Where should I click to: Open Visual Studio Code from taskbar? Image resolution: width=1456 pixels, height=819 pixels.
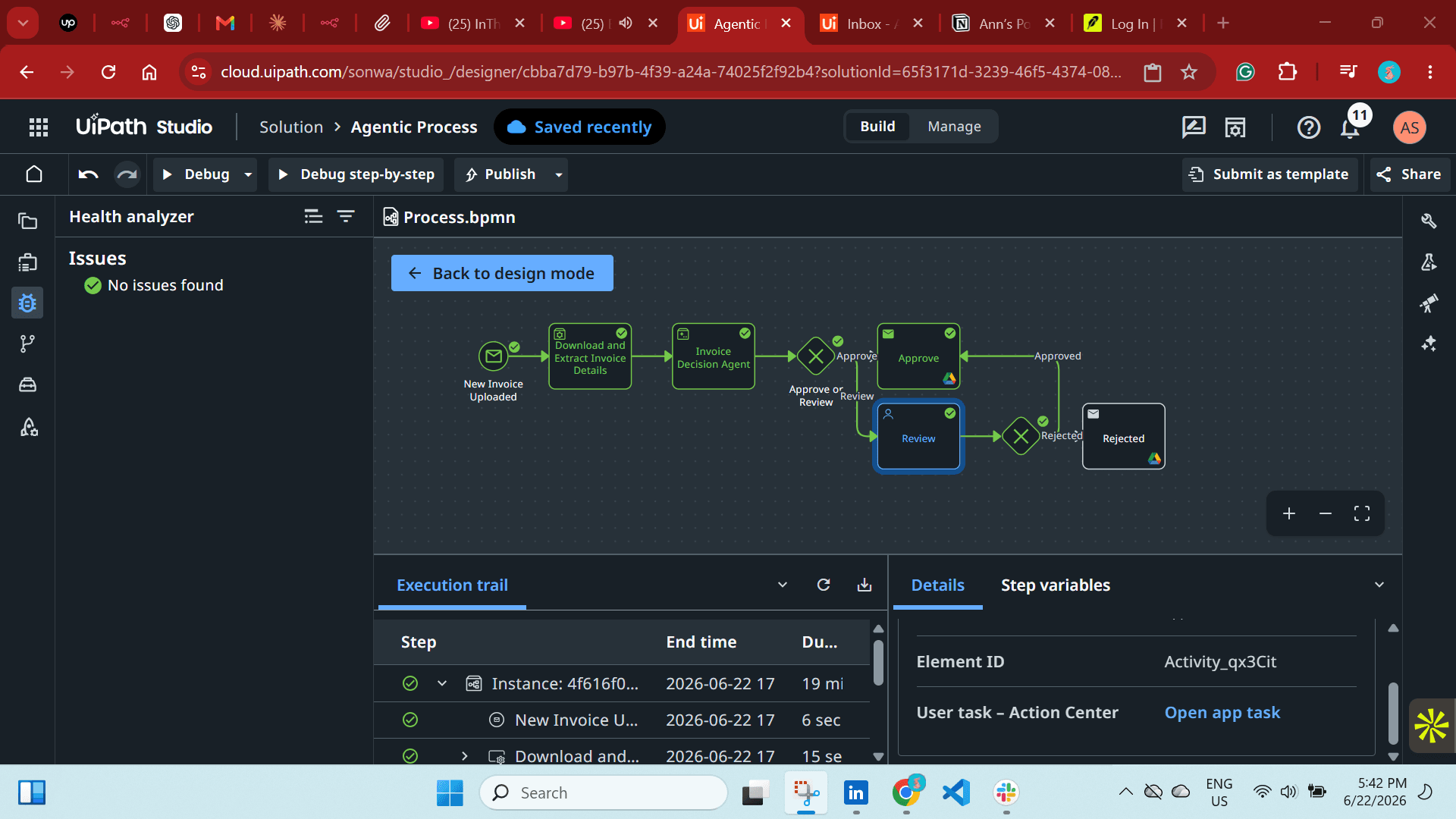956,792
